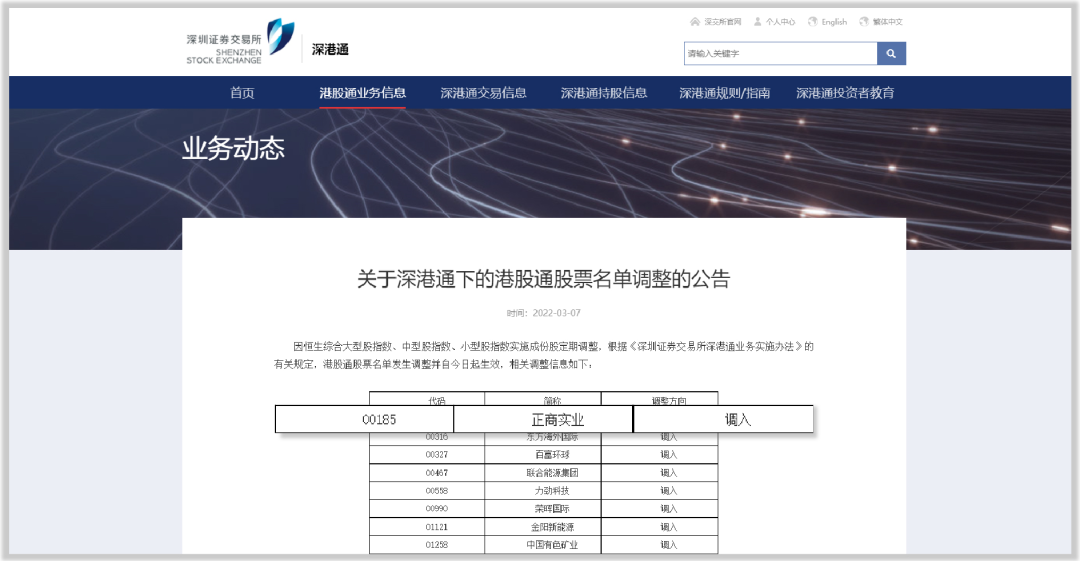Image resolution: width=1080 pixels, height=561 pixels.
Task: Open the 个人中心 link
Action: 781,21
